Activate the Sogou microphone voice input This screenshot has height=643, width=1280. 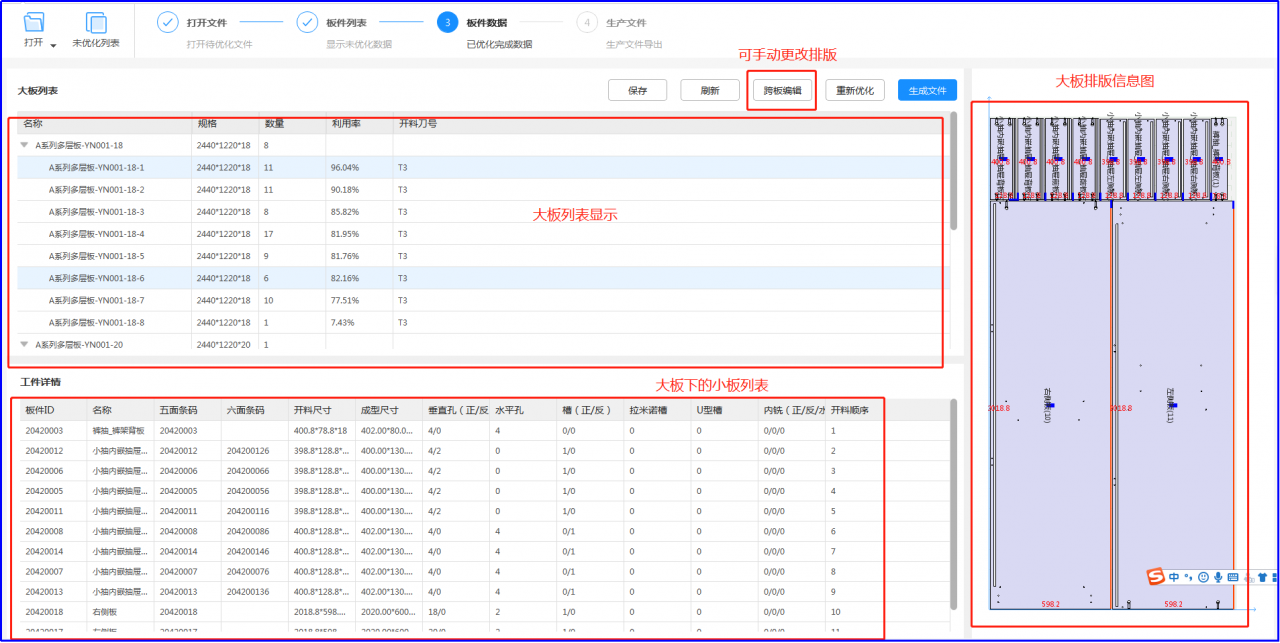pyautogui.click(x=1218, y=577)
